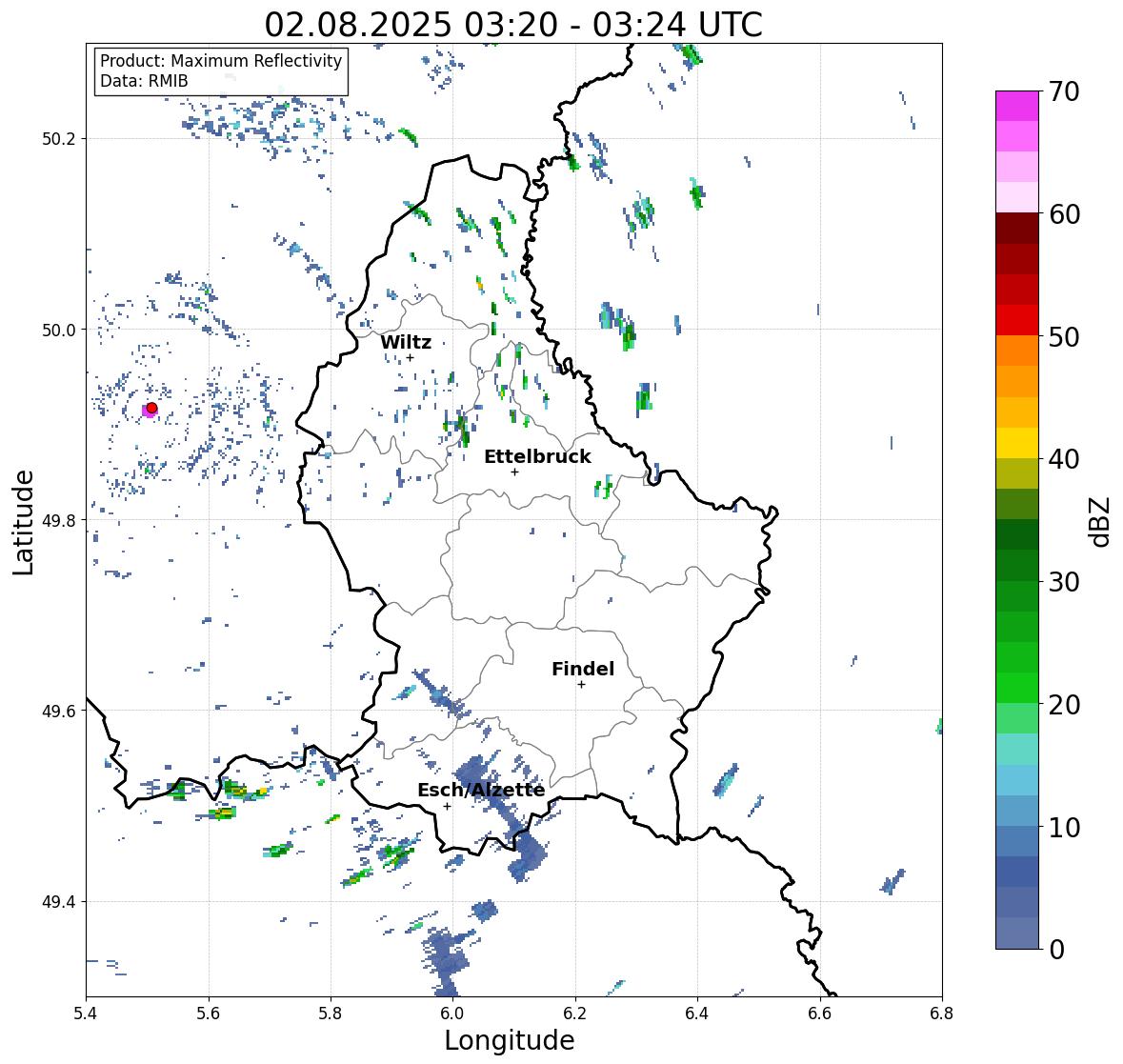Click the longitude tick label 6.6
1123x1064 pixels.
pos(820,1014)
